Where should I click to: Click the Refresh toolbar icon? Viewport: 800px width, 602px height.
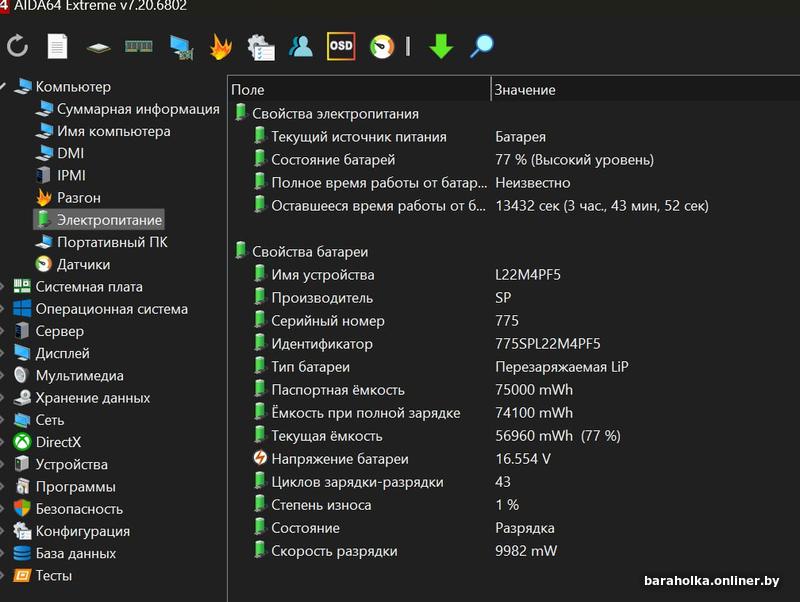point(17,46)
